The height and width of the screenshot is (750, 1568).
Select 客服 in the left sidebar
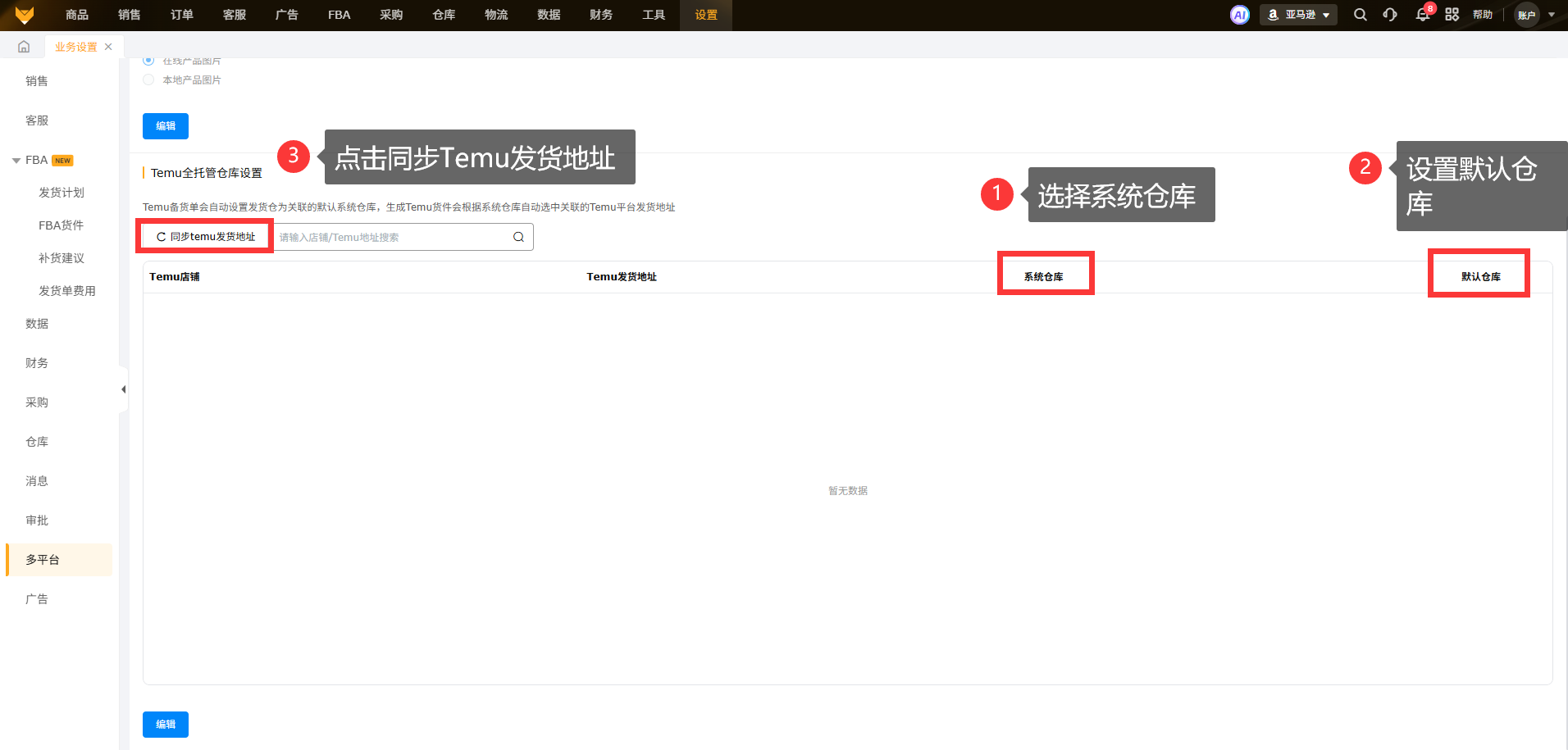(x=37, y=120)
